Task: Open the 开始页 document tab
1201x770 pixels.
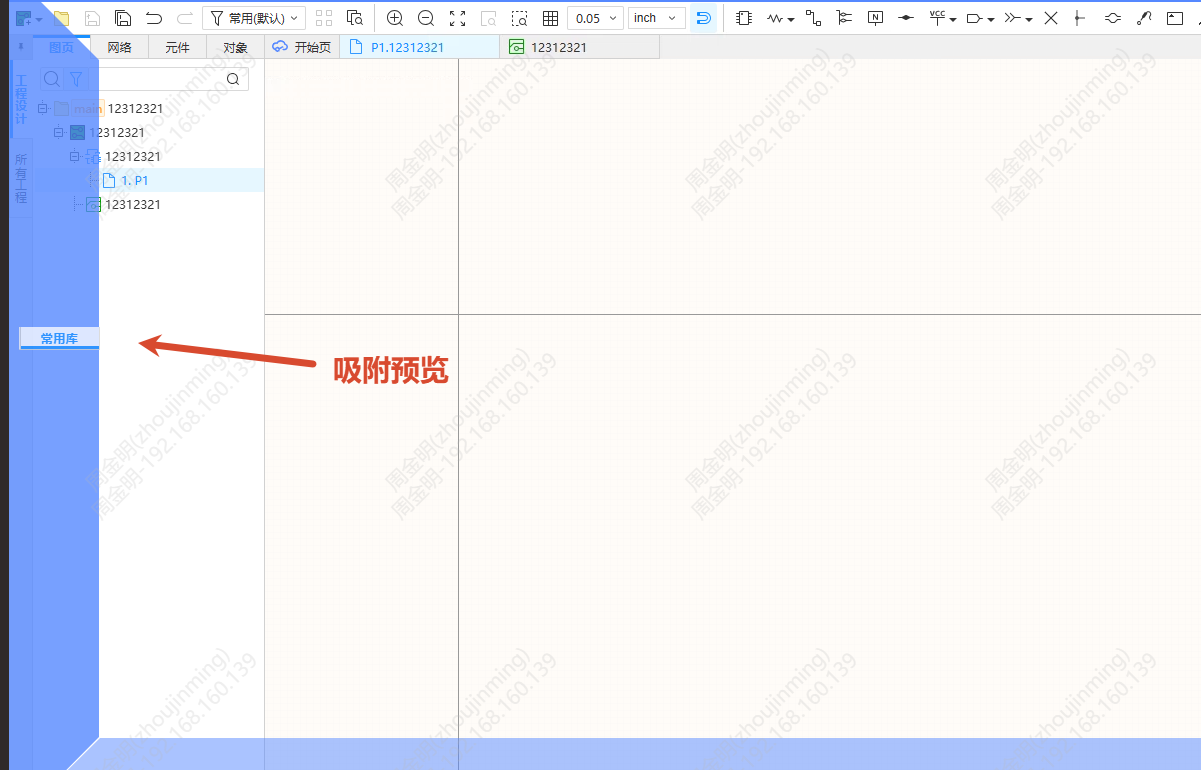Action: (x=303, y=47)
